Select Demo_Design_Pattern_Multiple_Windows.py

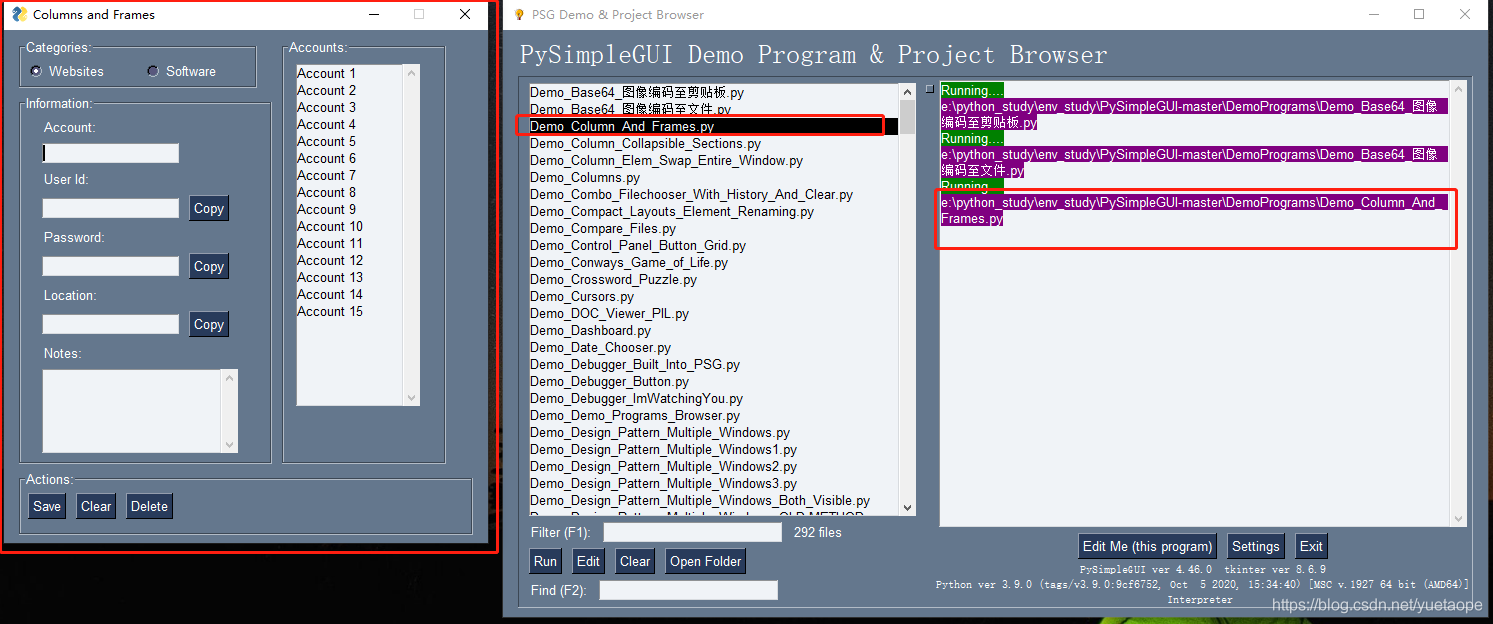[713, 432]
